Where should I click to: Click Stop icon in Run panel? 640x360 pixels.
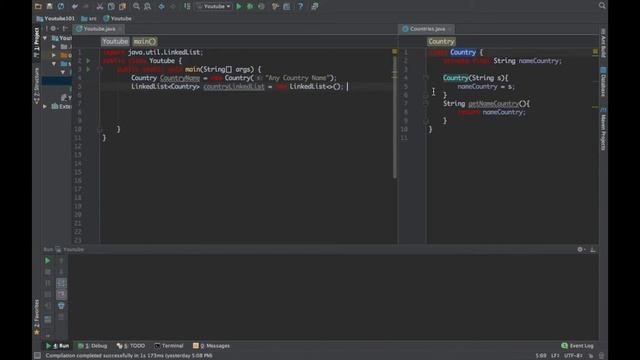(47, 272)
